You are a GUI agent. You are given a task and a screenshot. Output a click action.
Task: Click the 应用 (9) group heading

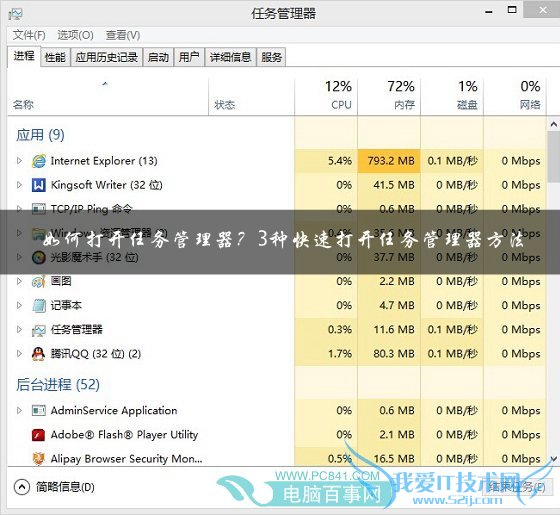40,135
